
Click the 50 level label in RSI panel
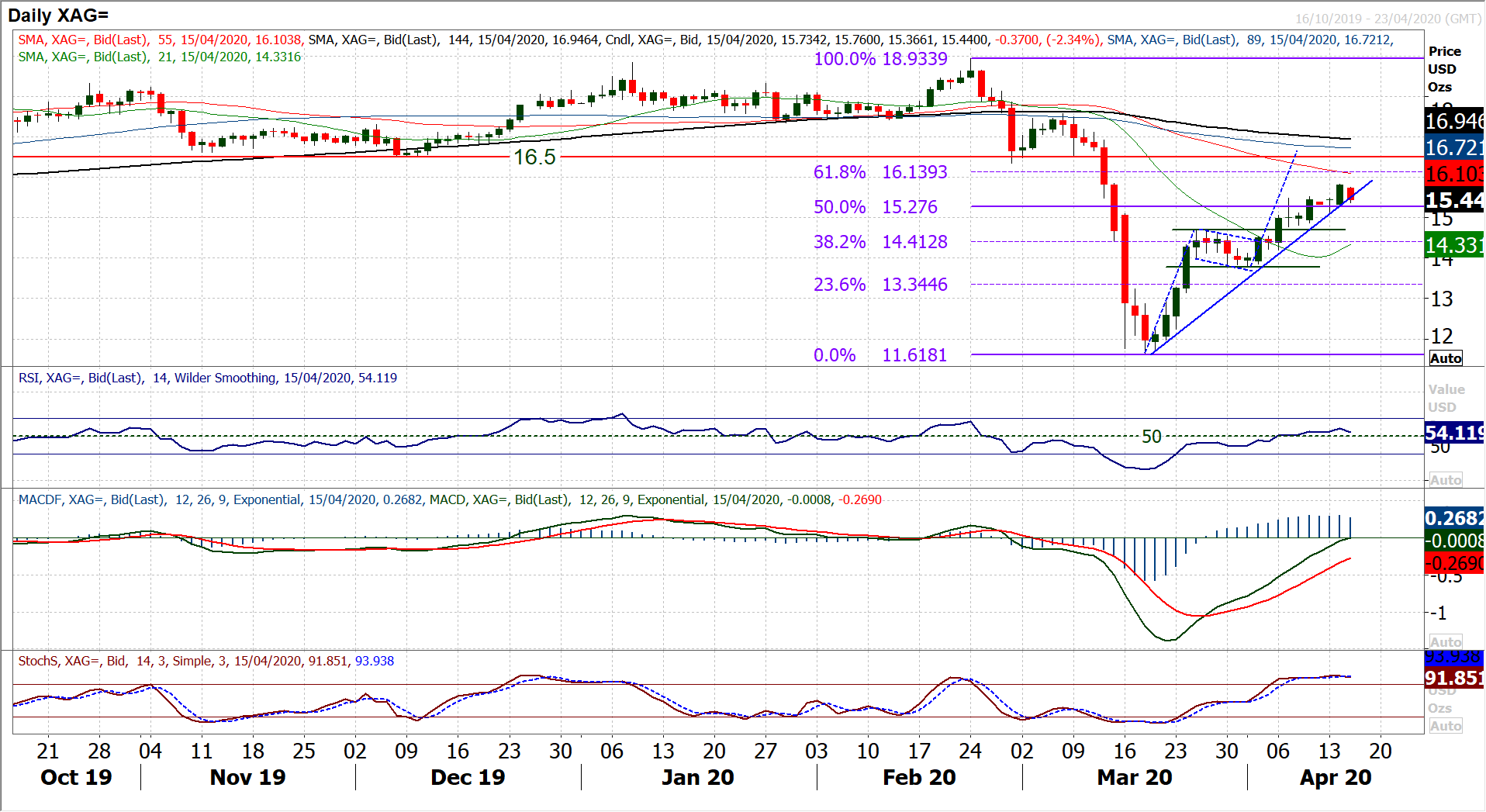tap(1152, 437)
